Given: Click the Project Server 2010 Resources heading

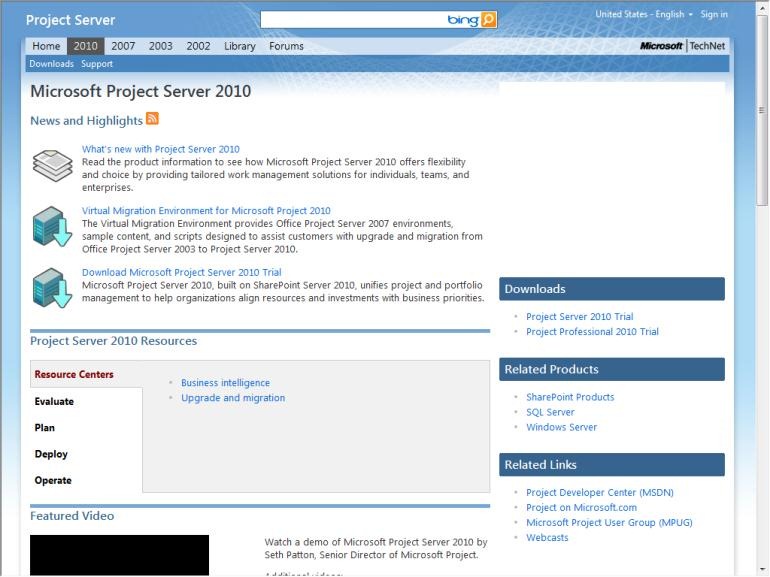Looking at the screenshot, I should (x=113, y=341).
